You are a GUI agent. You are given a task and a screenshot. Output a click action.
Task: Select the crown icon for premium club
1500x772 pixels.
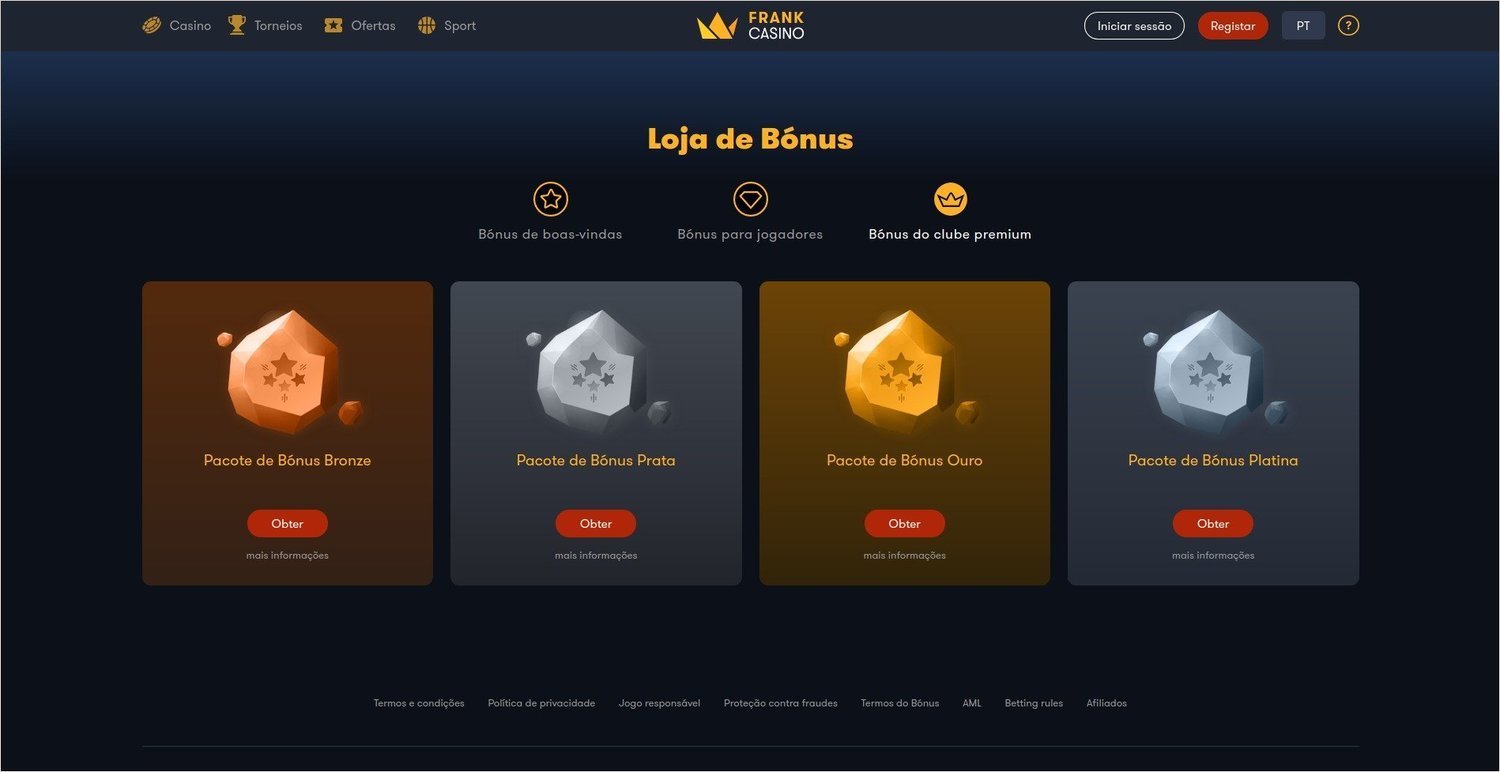pyautogui.click(x=950, y=199)
